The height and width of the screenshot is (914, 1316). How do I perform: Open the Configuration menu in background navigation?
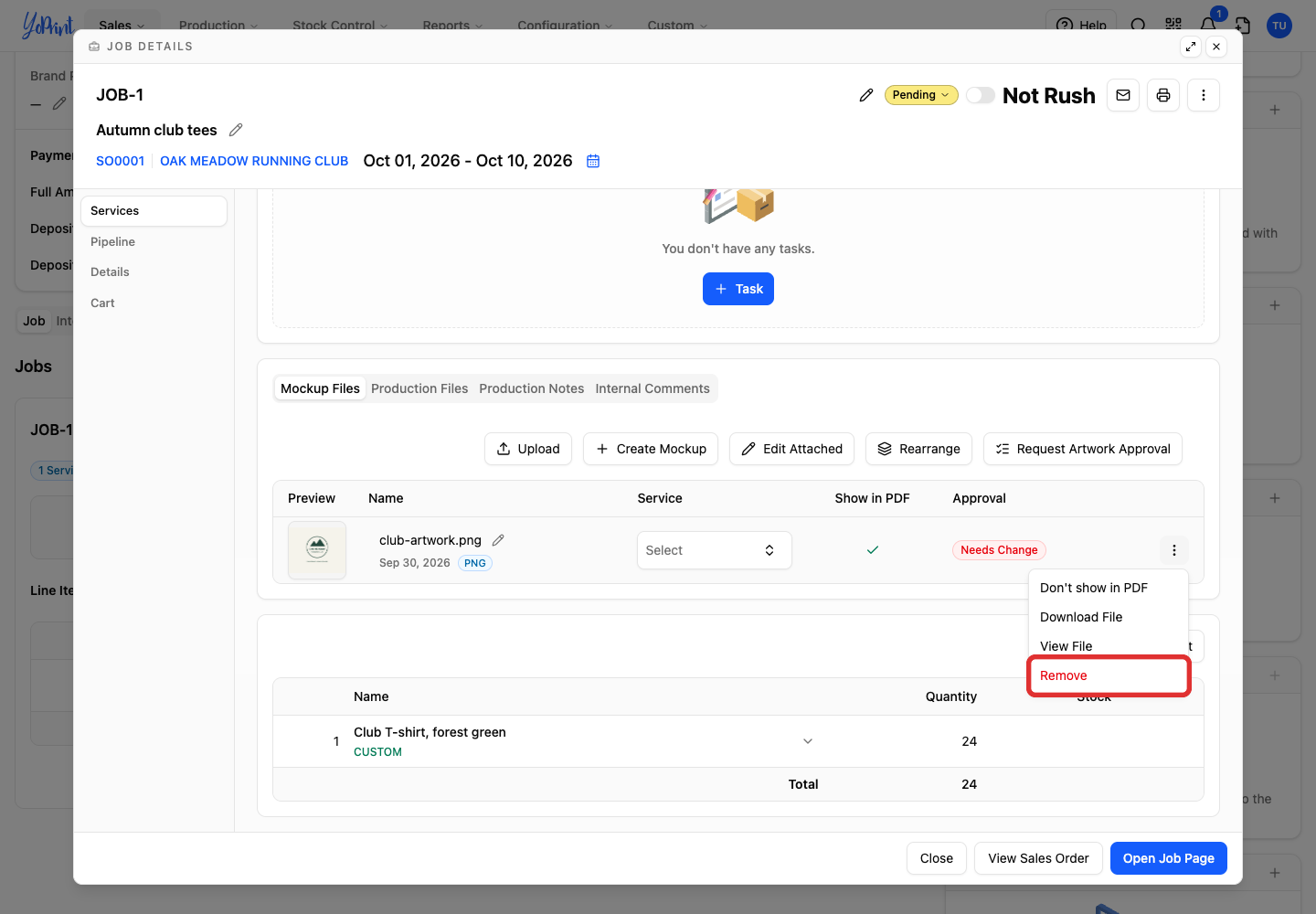pyautogui.click(x=565, y=26)
